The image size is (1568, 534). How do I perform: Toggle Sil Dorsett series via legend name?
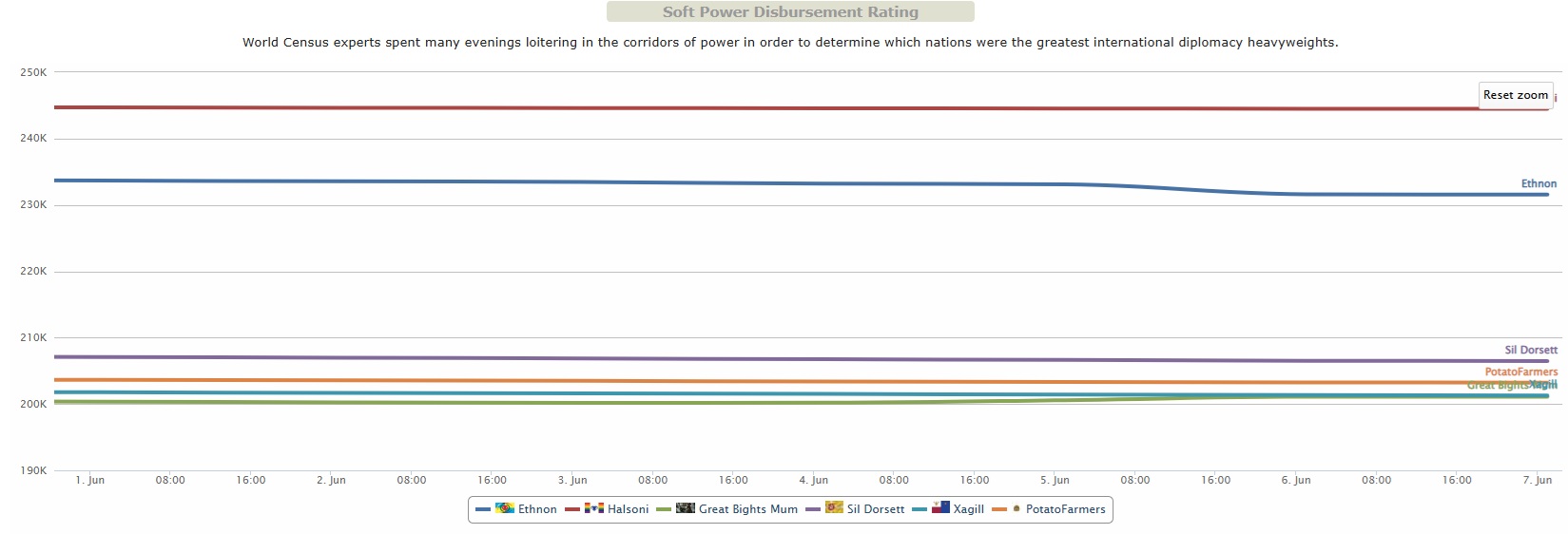pyautogui.click(x=876, y=509)
